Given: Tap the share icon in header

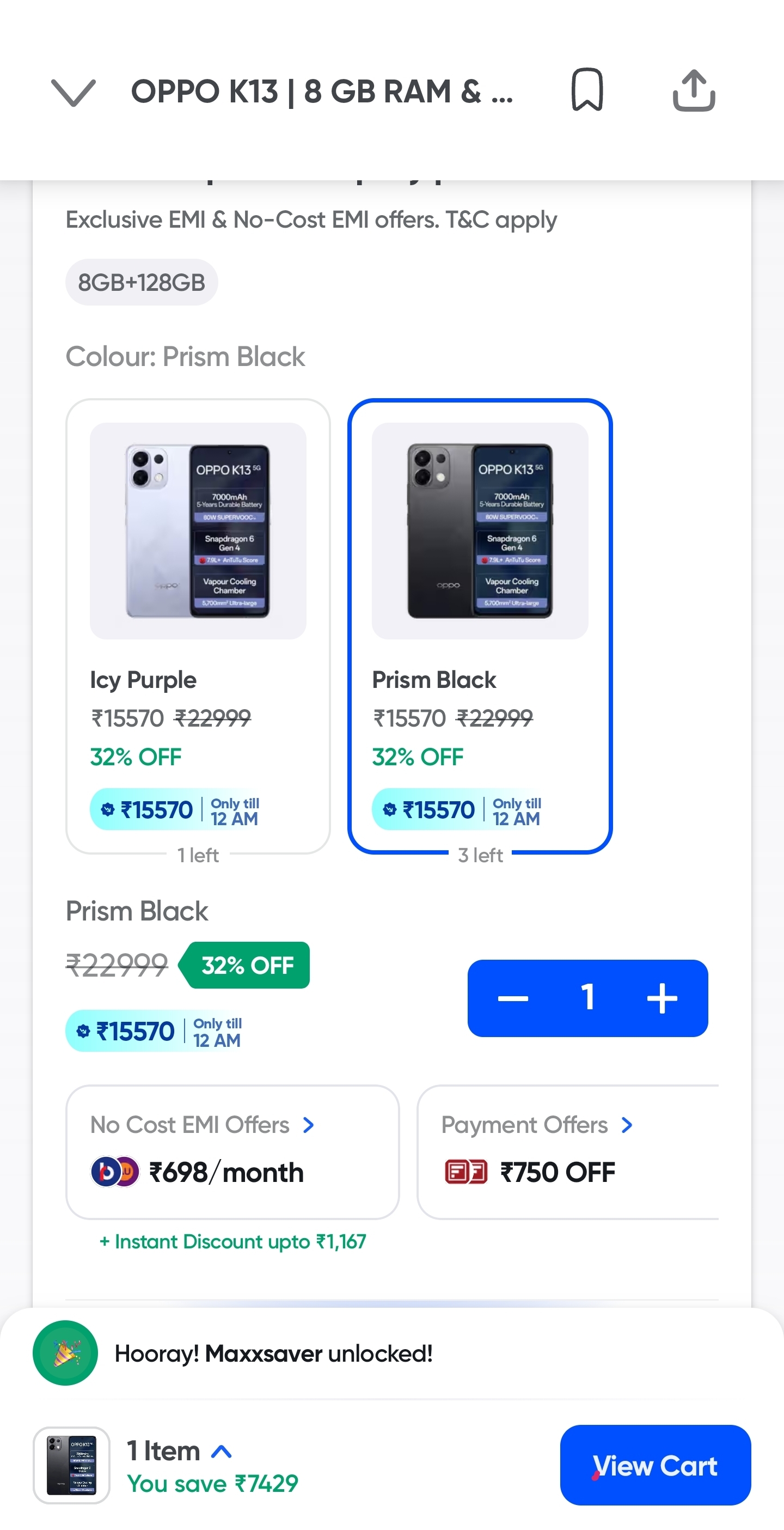Looking at the screenshot, I should 693,90.
